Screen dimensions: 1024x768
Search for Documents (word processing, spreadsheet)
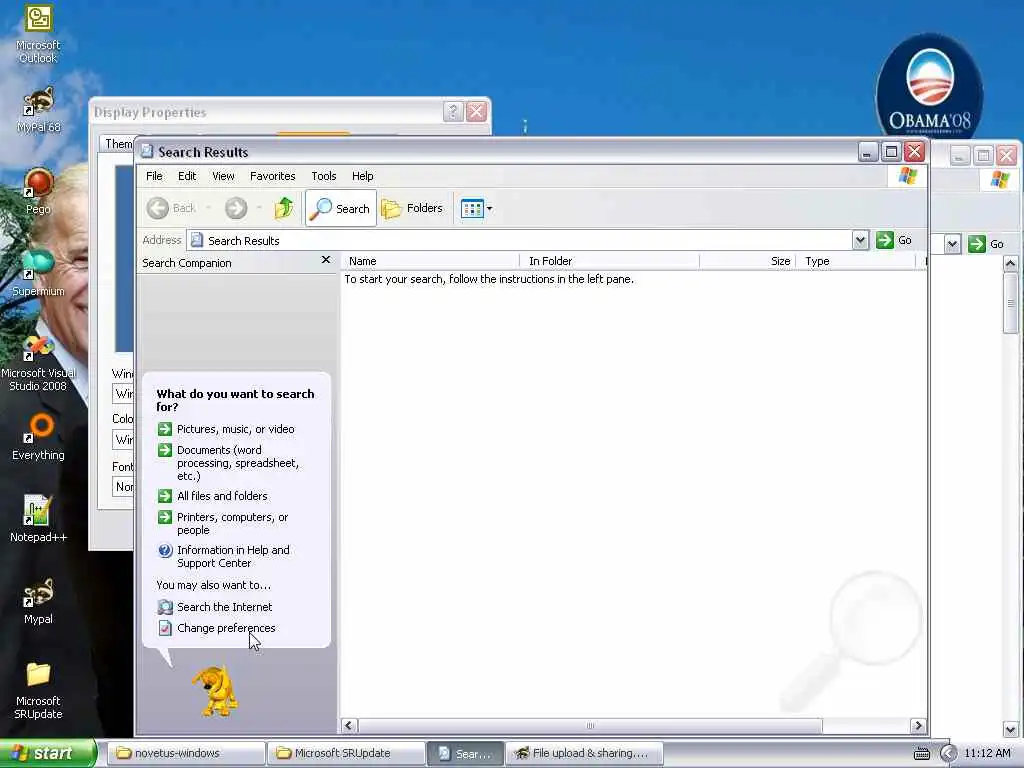(229, 463)
